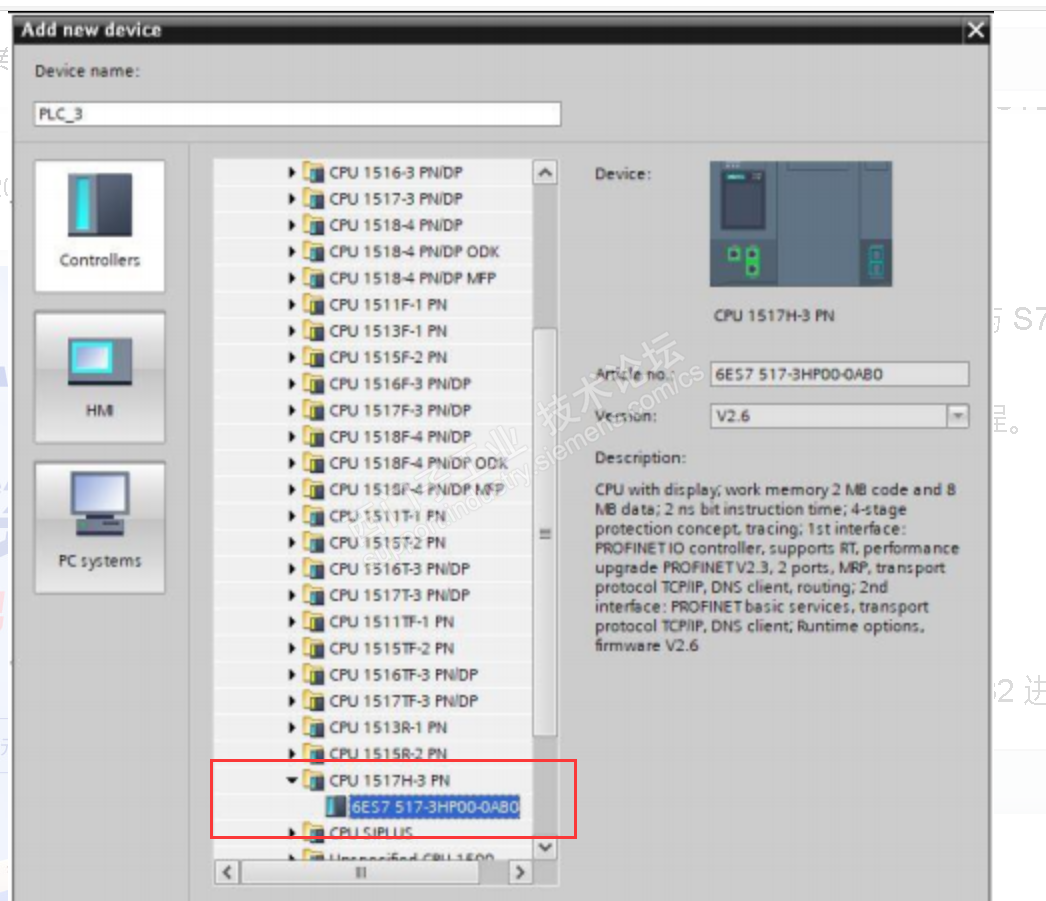The image size is (1046, 901).
Task: Click CPU 1517F-3 PN/DP folder icon
Action: point(314,410)
